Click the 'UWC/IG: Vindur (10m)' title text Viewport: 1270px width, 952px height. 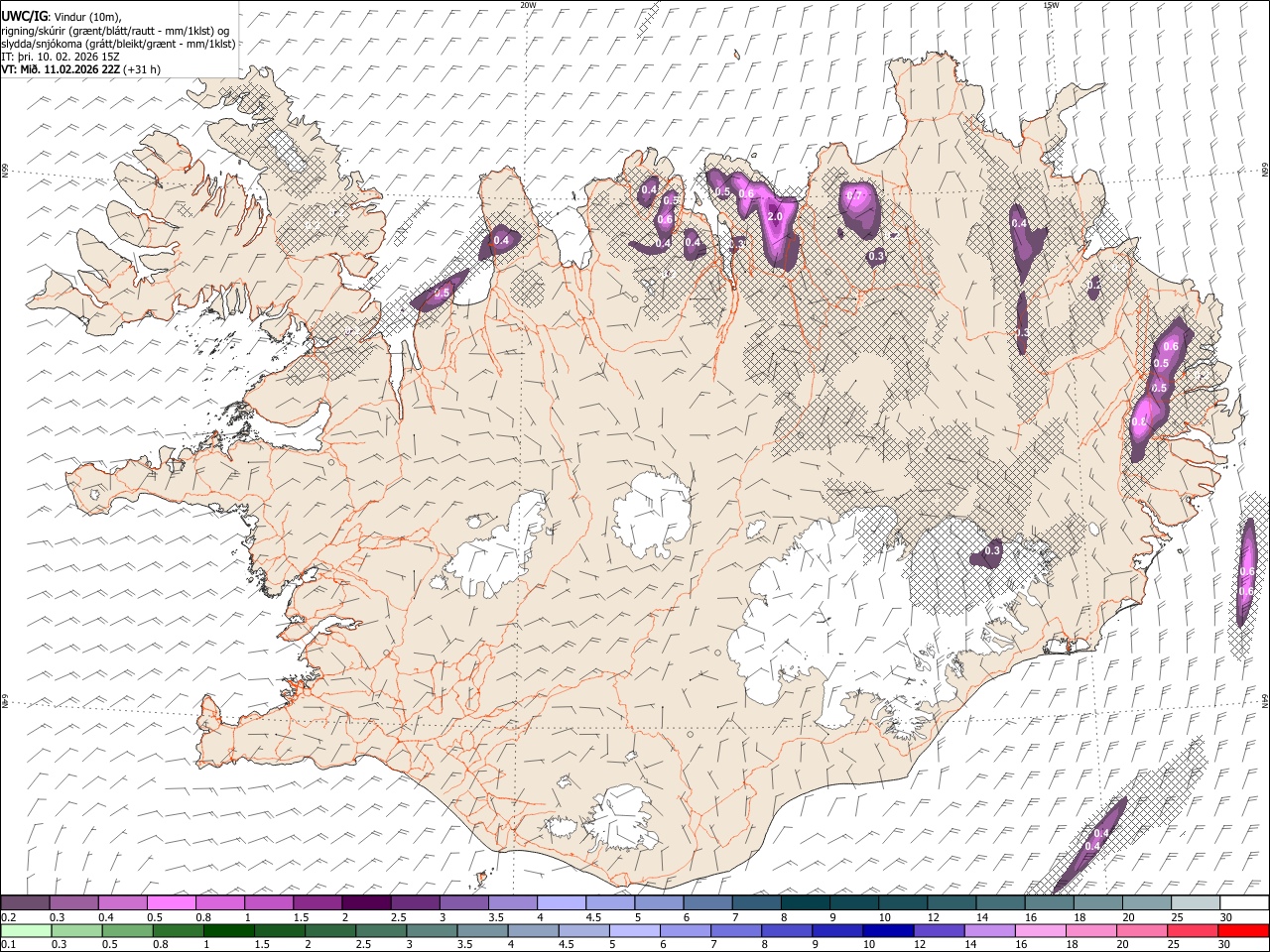tap(62, 17)
